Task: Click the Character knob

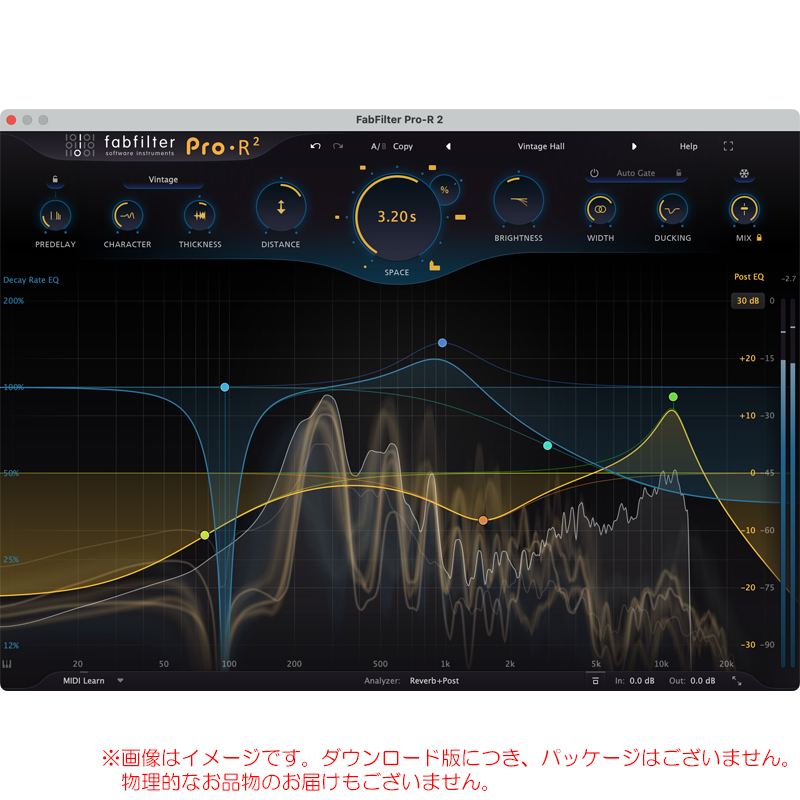Action: click(x=128, y=216)
